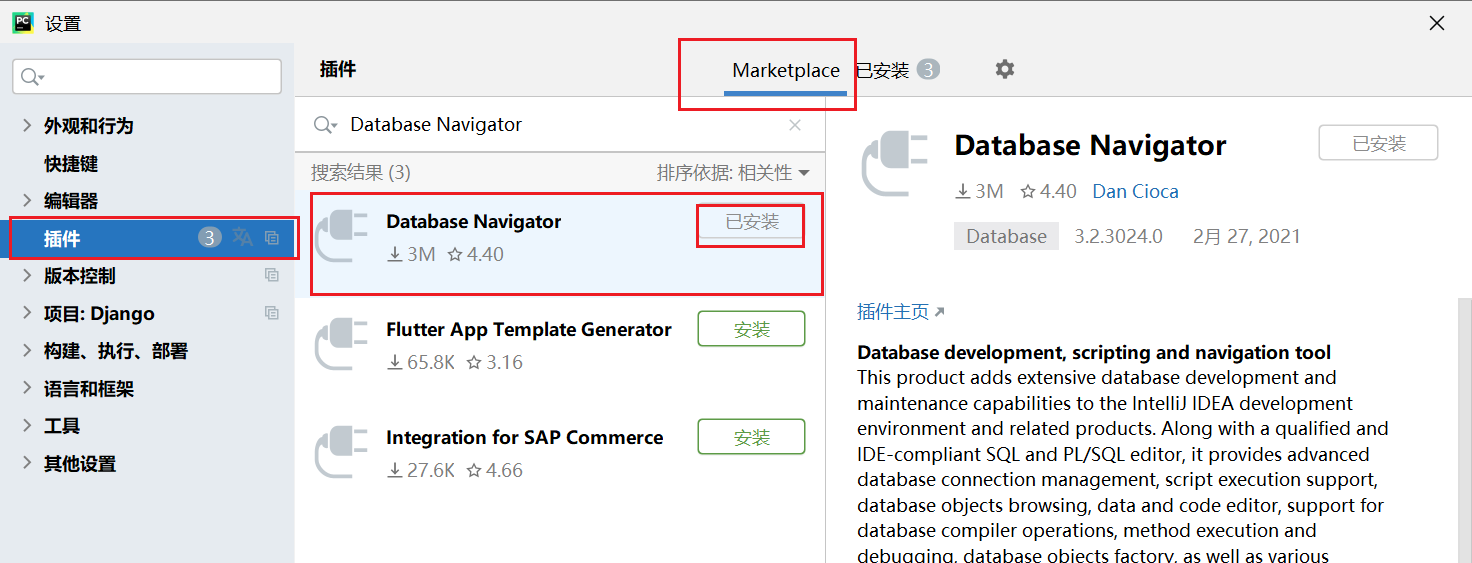Expand 语言和框架 settings group

27,388
